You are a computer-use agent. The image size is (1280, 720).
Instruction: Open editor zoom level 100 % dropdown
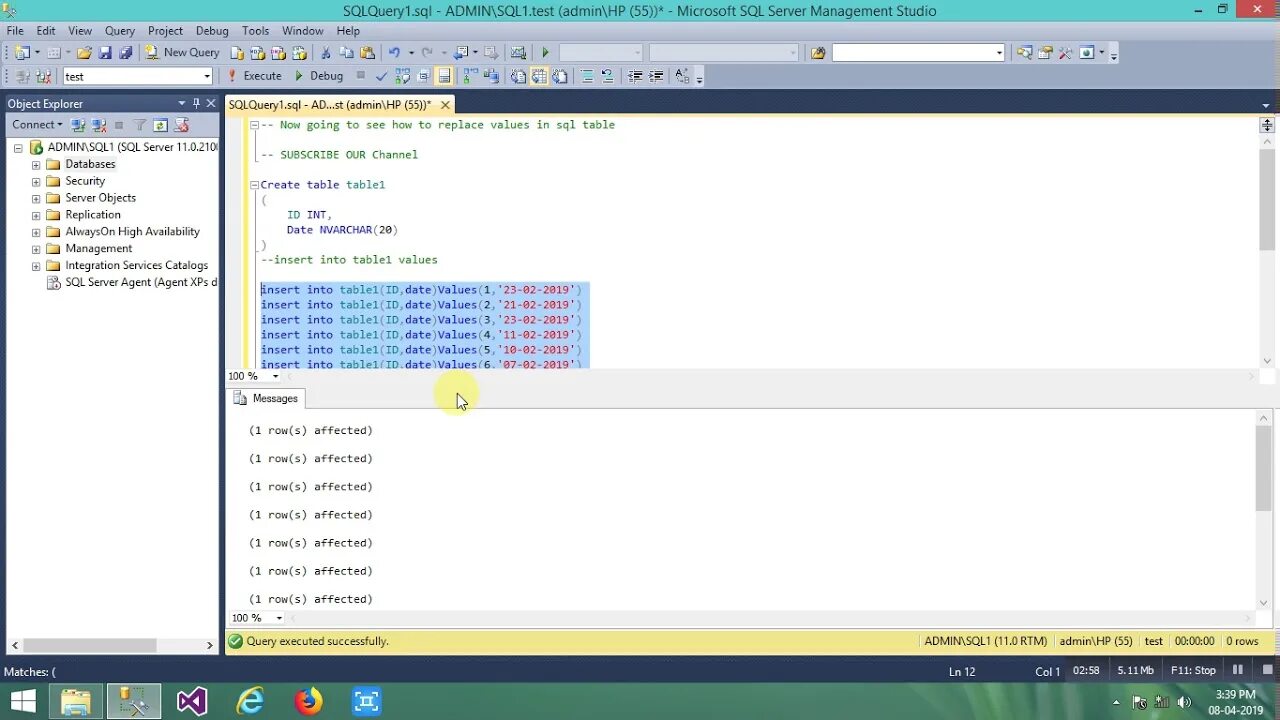pos(276,376)
